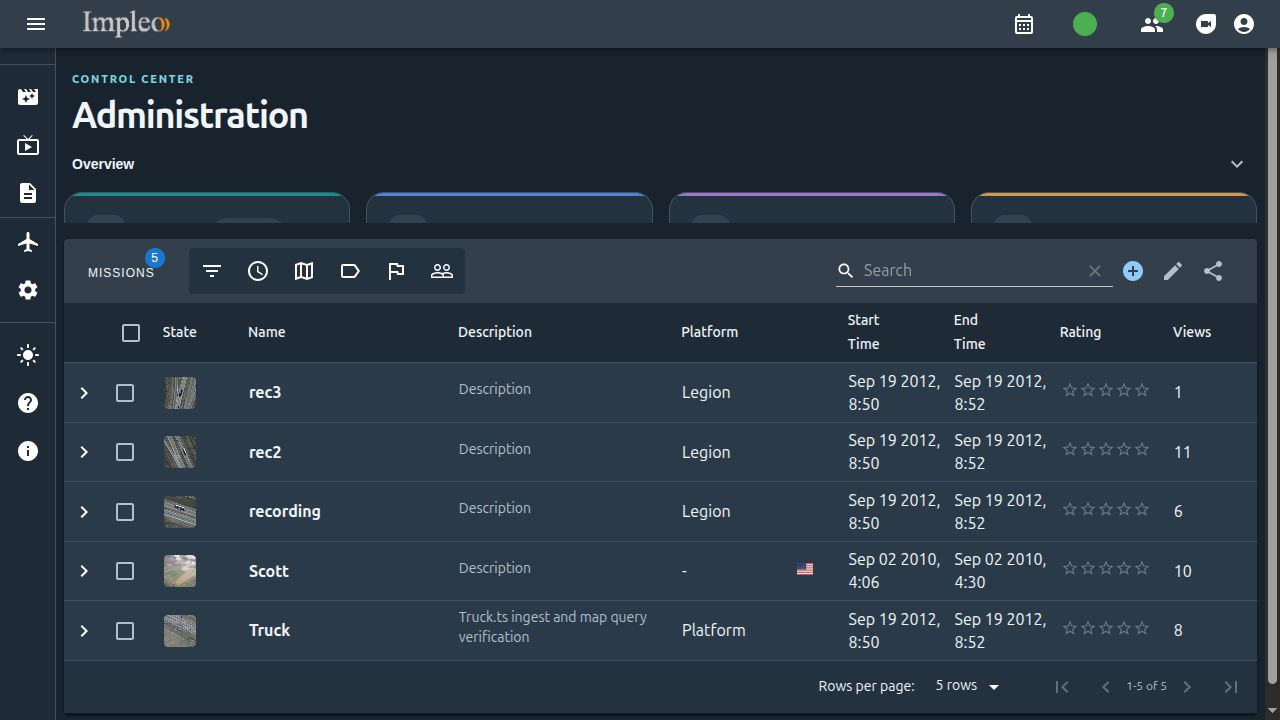This screenshot has width=1280, height=720.
Task: Open the documents sidebar icon
Action: [28, 193]
